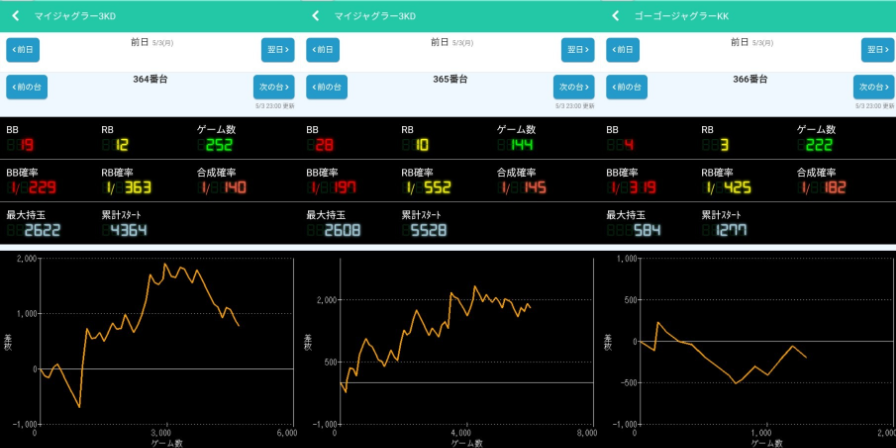This screenshot has width=896, height=448.
Task: Select 前の台 beside 364番台
Action: pos(27,87)
